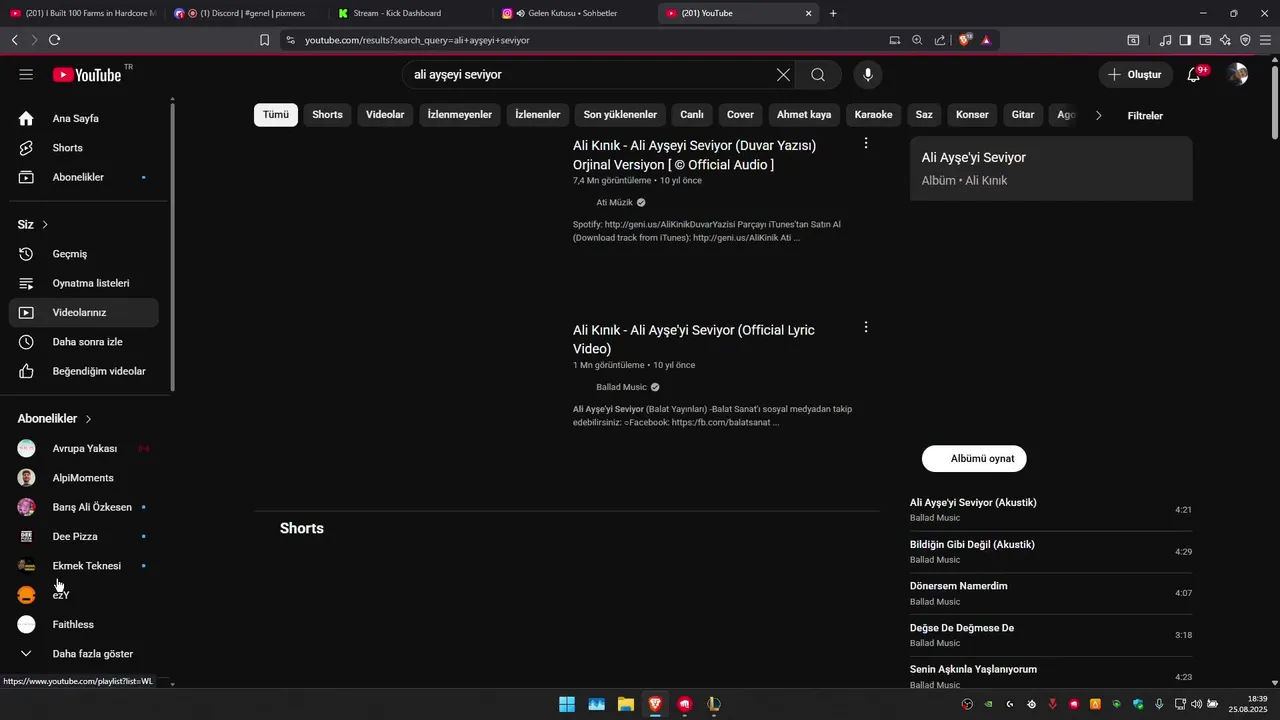Open Brave Leo AI sparkle icon
Screen dimensions: 1280x720
(x=1225, y=40)
